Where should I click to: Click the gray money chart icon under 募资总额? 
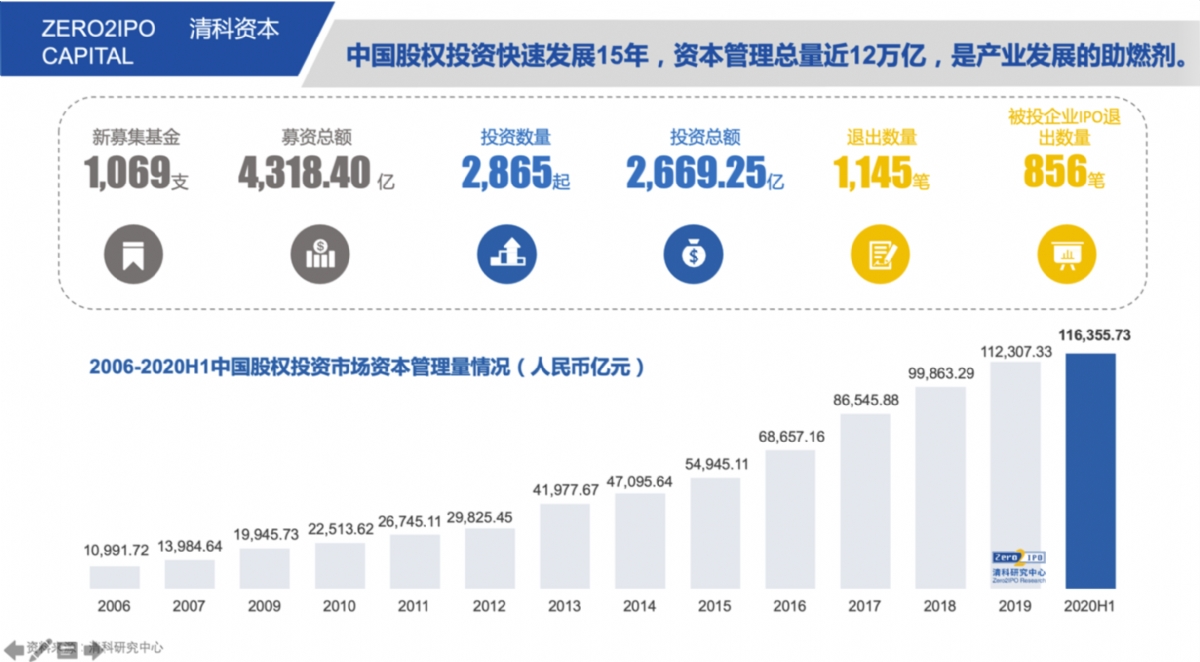[x=320, y=254]
